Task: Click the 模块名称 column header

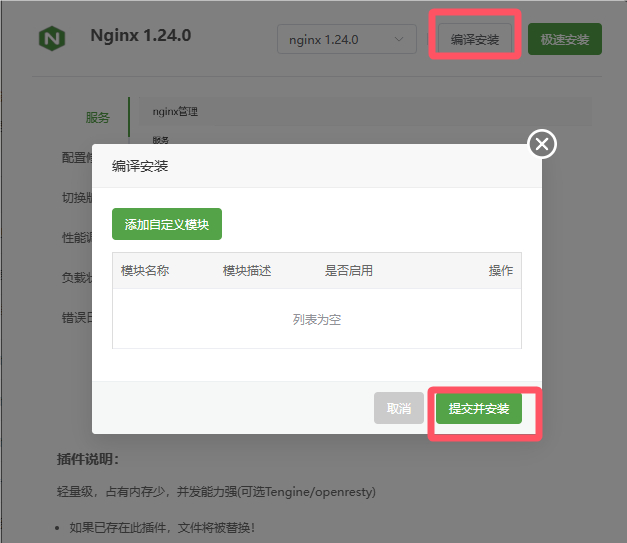Action: (x=145, y=271)
